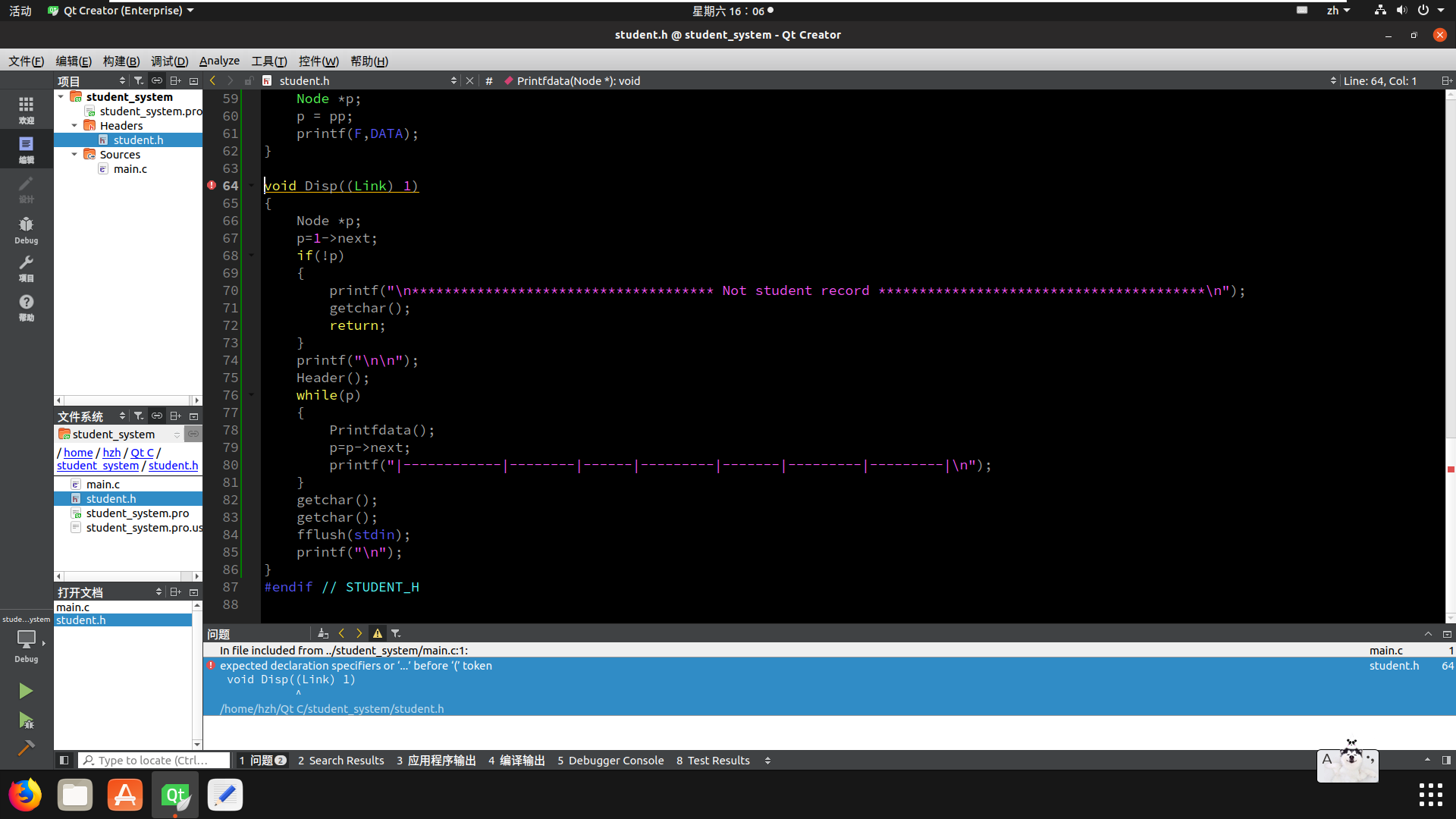This screenshot has height=819, width=1456.
Task: Open Files manager from the dock
Action: 75,795
